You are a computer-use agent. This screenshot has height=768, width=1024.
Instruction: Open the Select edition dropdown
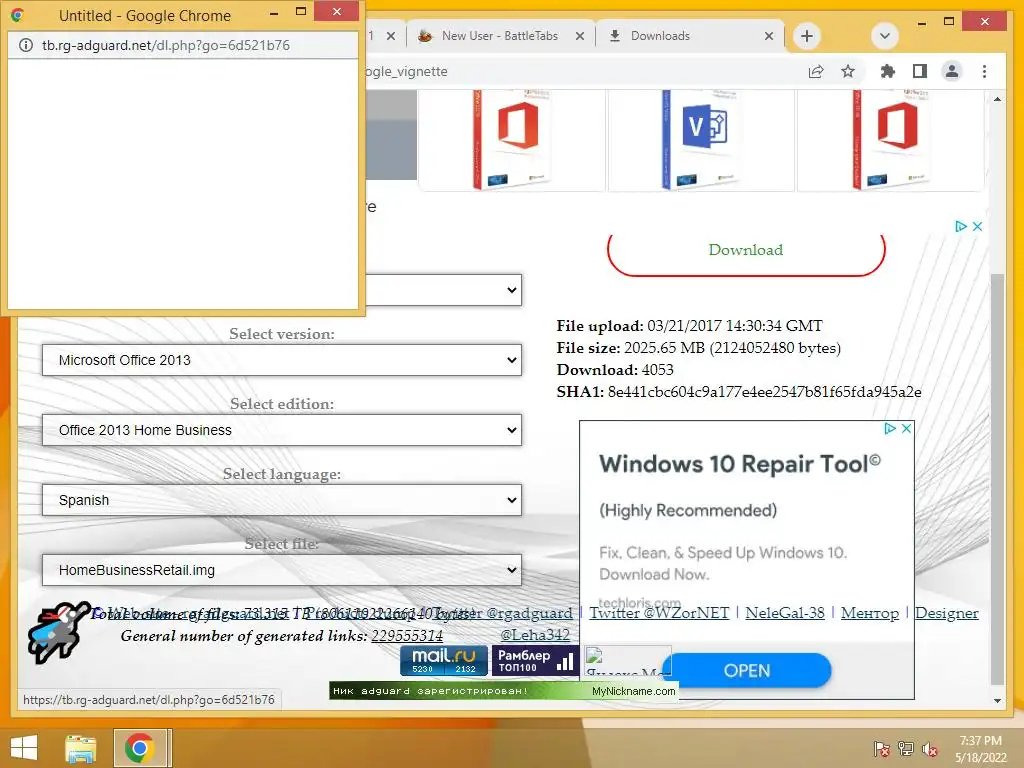(x=281, y=430)
